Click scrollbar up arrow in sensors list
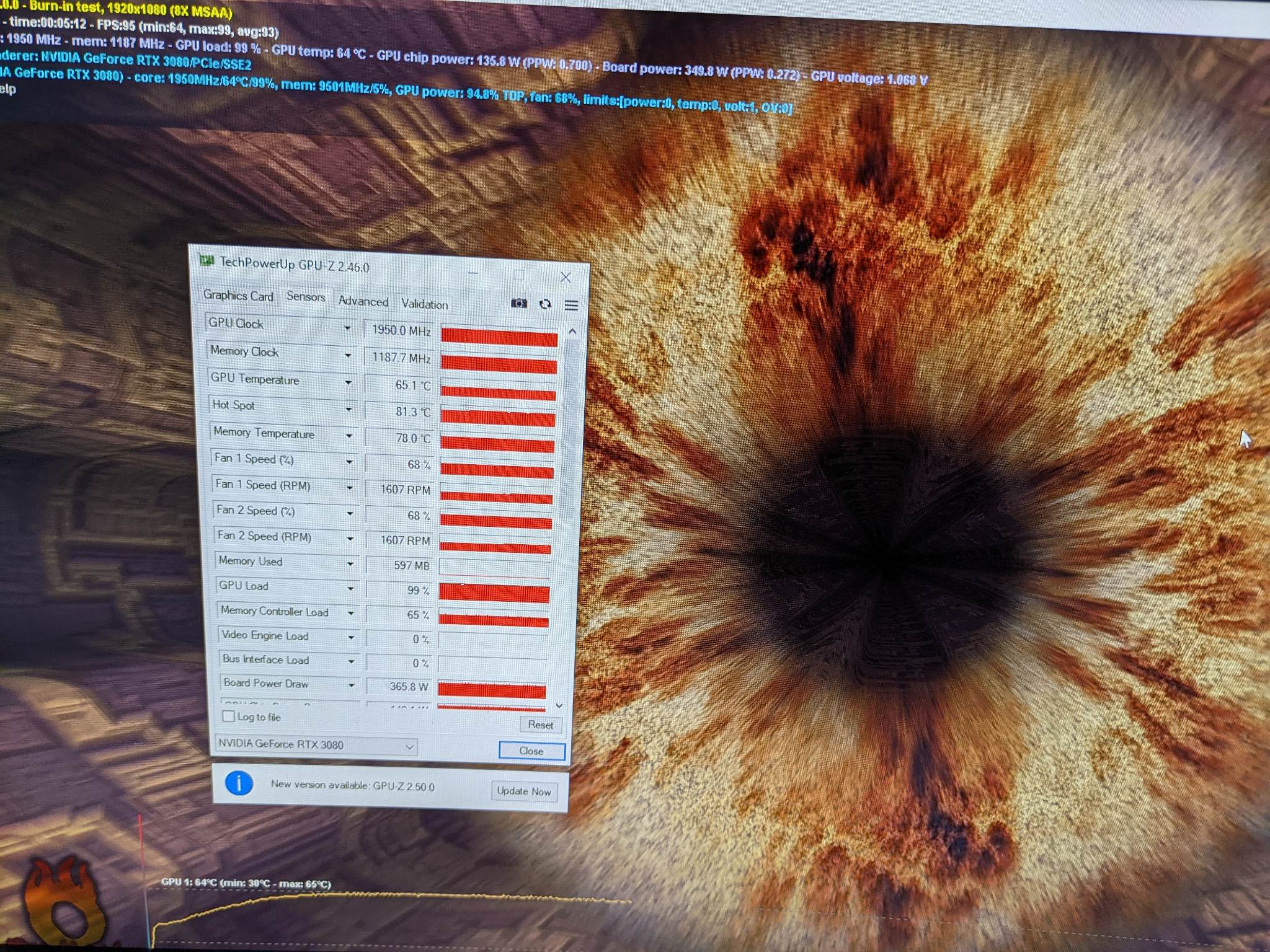Image resolution: width=1270 pixels, height=952 pixels. point(572,332)
